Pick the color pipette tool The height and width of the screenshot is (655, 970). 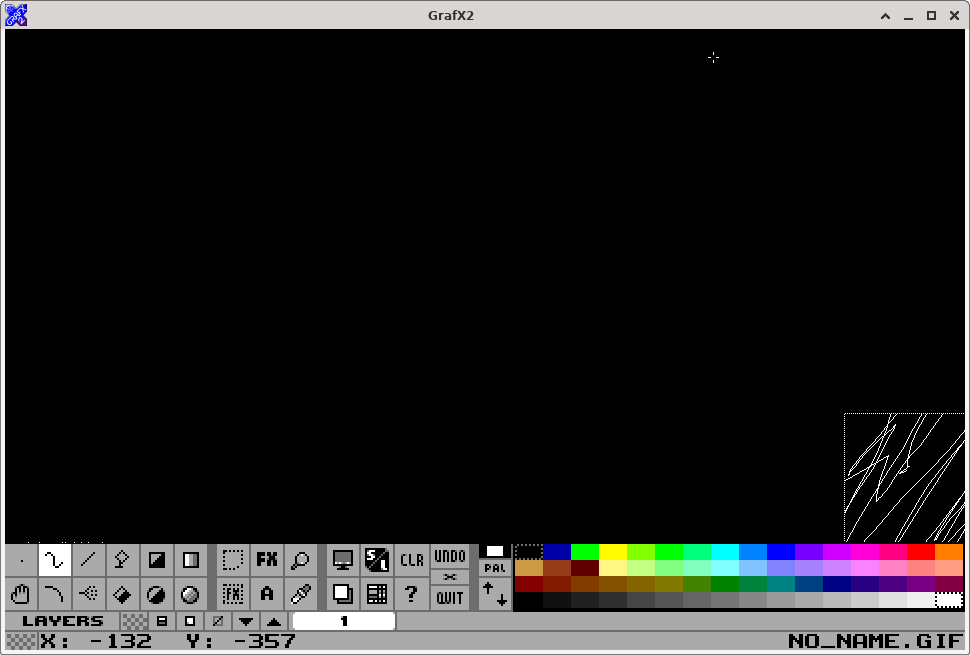click(x=300, y=594)
